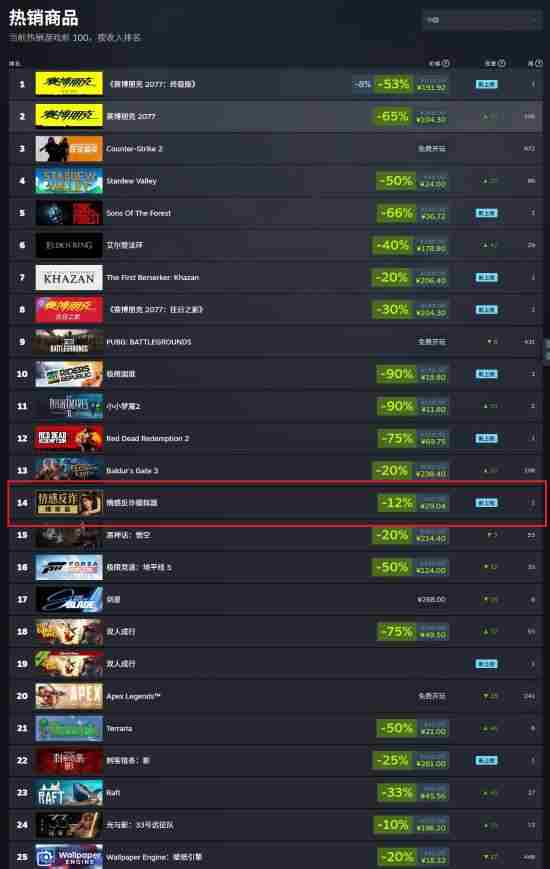Open the Red Dead Redemption 2 title link
The height and width of the screenshot is (869, 550).
point(147,438)
